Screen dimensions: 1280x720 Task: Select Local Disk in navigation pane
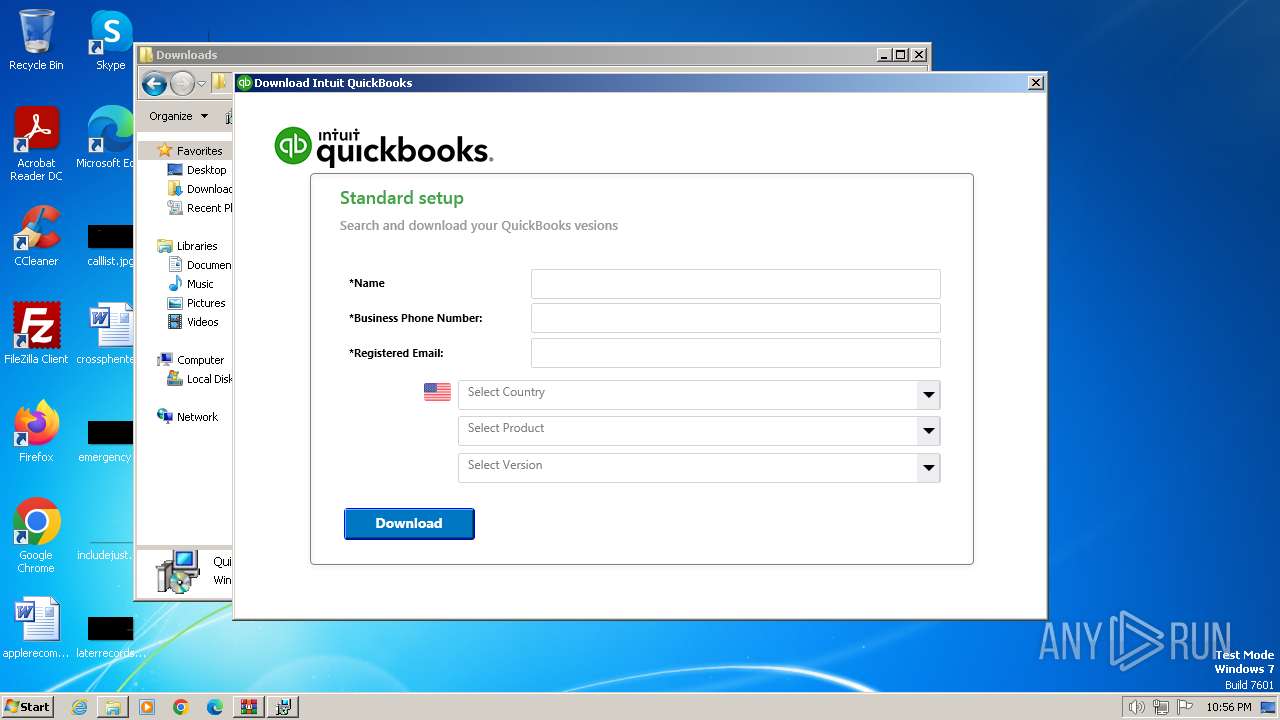coord(199,379)
